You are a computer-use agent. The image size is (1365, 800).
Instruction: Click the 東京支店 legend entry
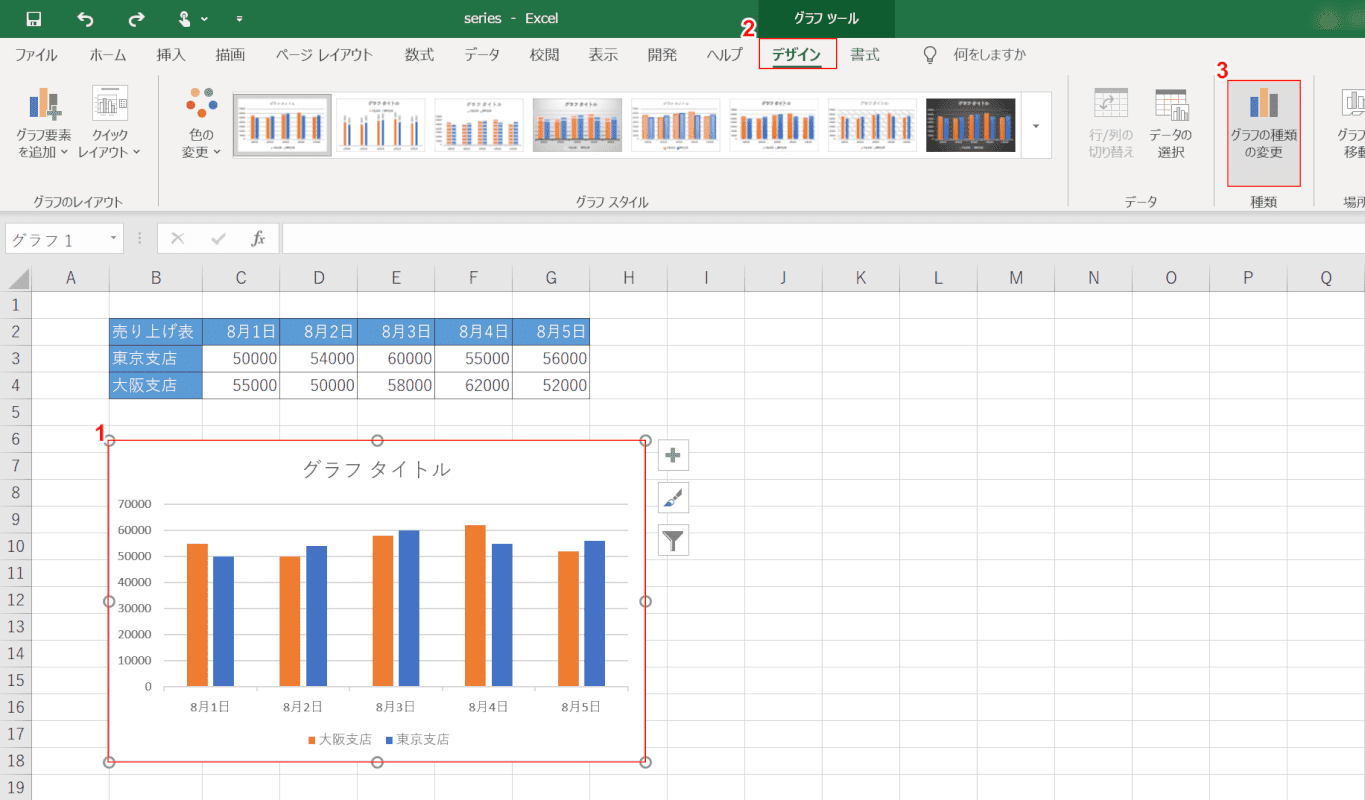(x=416, y=740)
